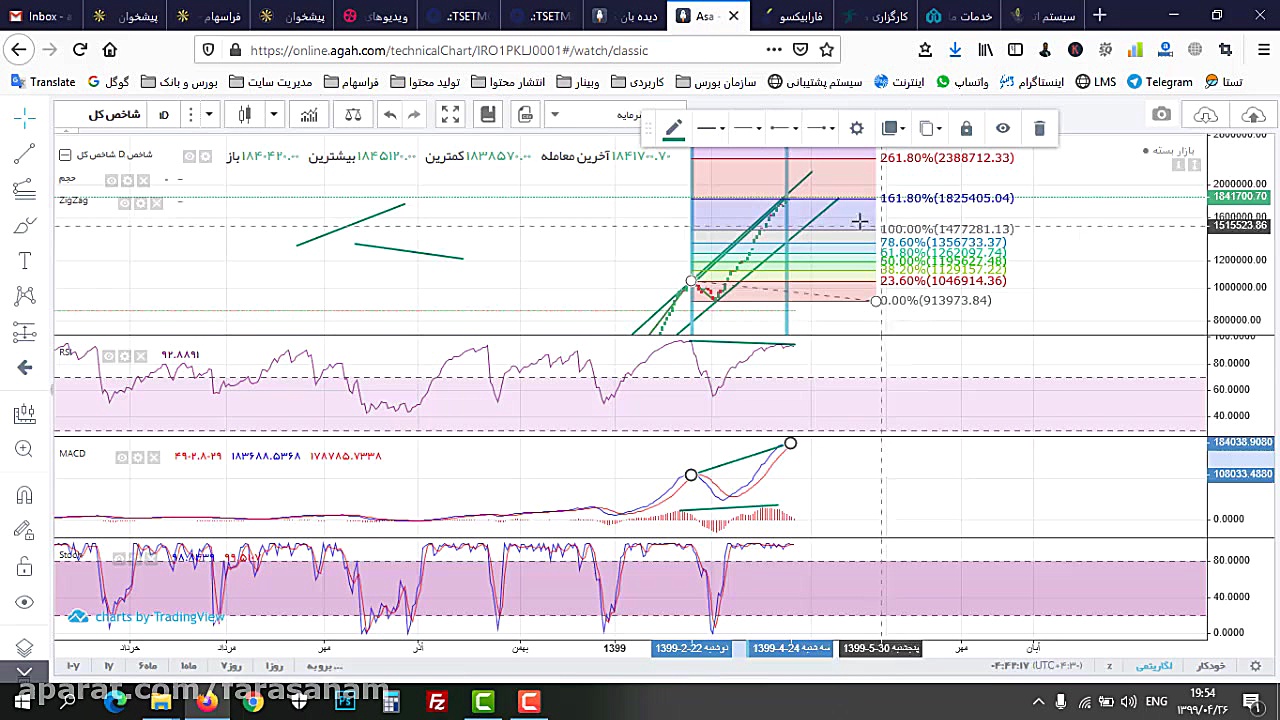Open drawing settings gear in floating toolbar

coord(857,128)
